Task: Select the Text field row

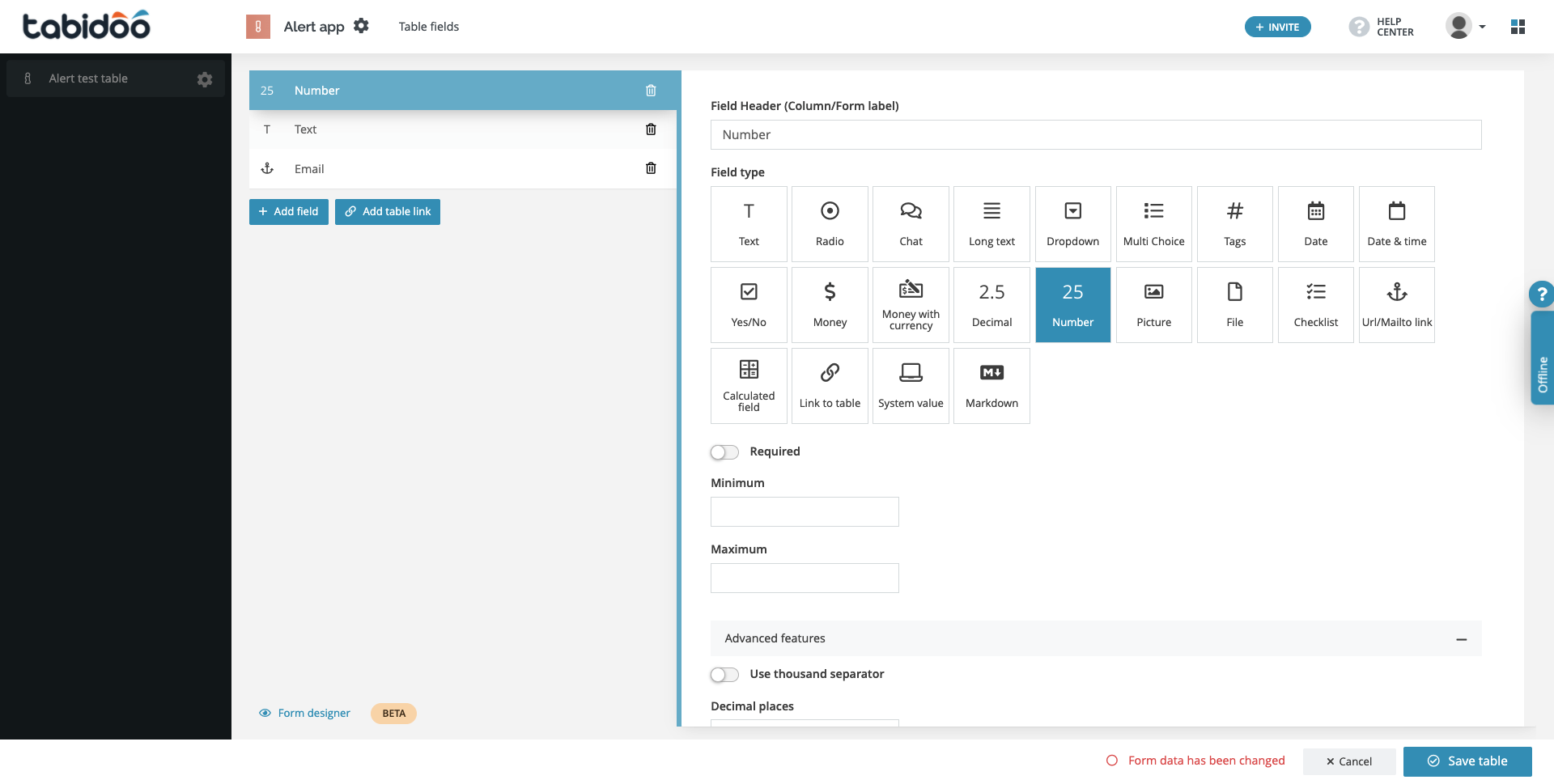Action: click(463, 129)
